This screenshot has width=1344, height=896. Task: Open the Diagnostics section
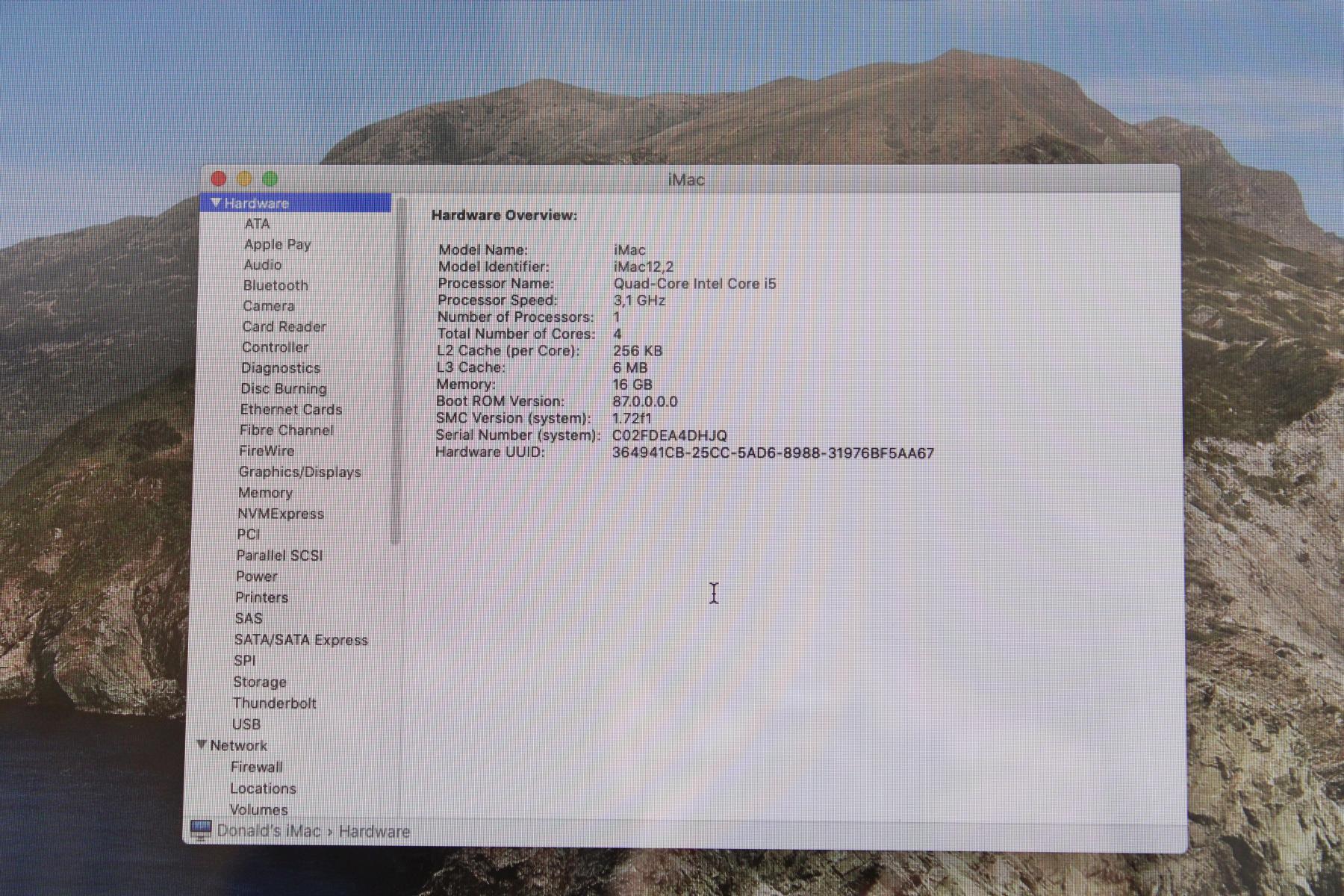pos(281,368)
